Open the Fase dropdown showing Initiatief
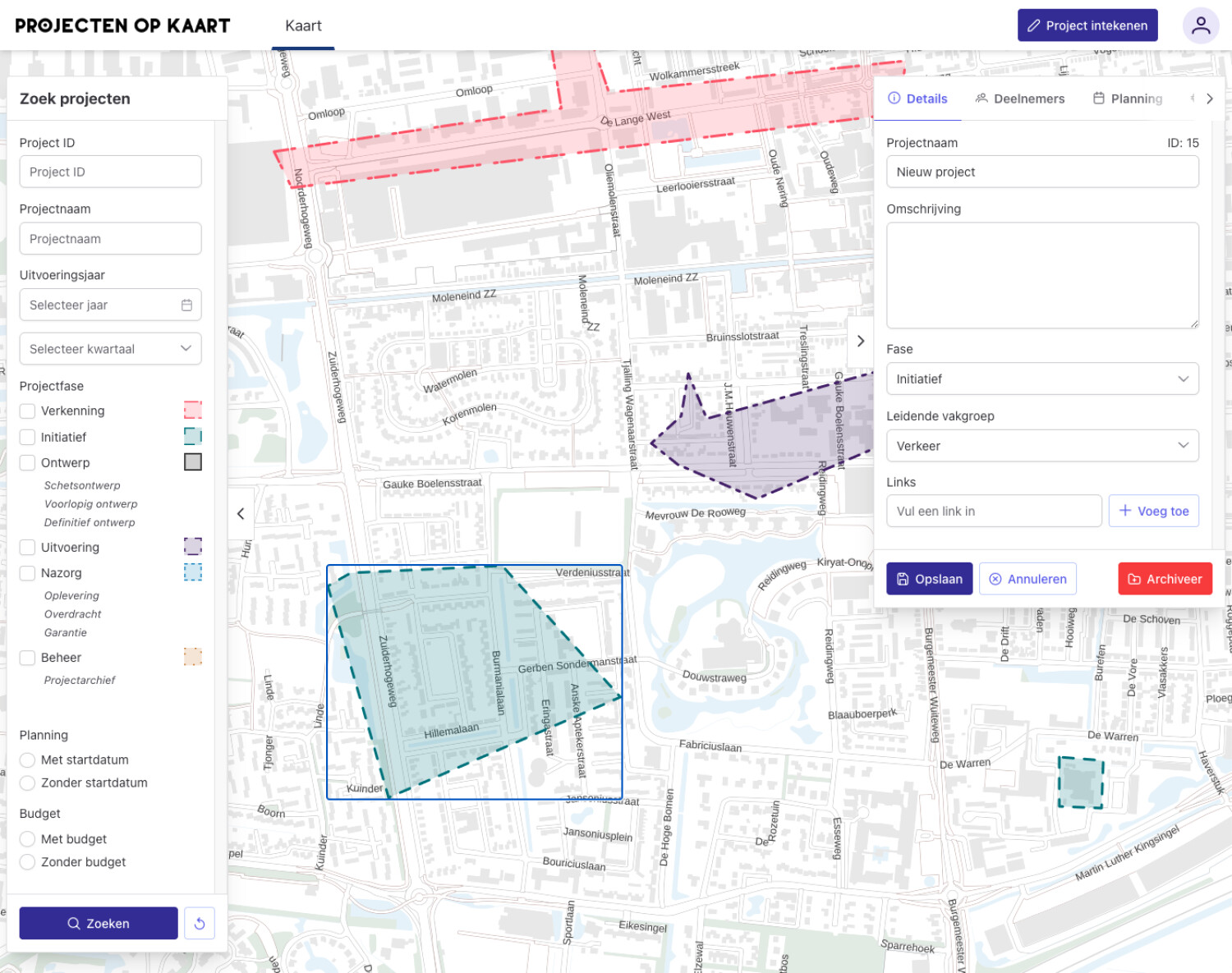 pyautogui.click(x=1042, y=379)
